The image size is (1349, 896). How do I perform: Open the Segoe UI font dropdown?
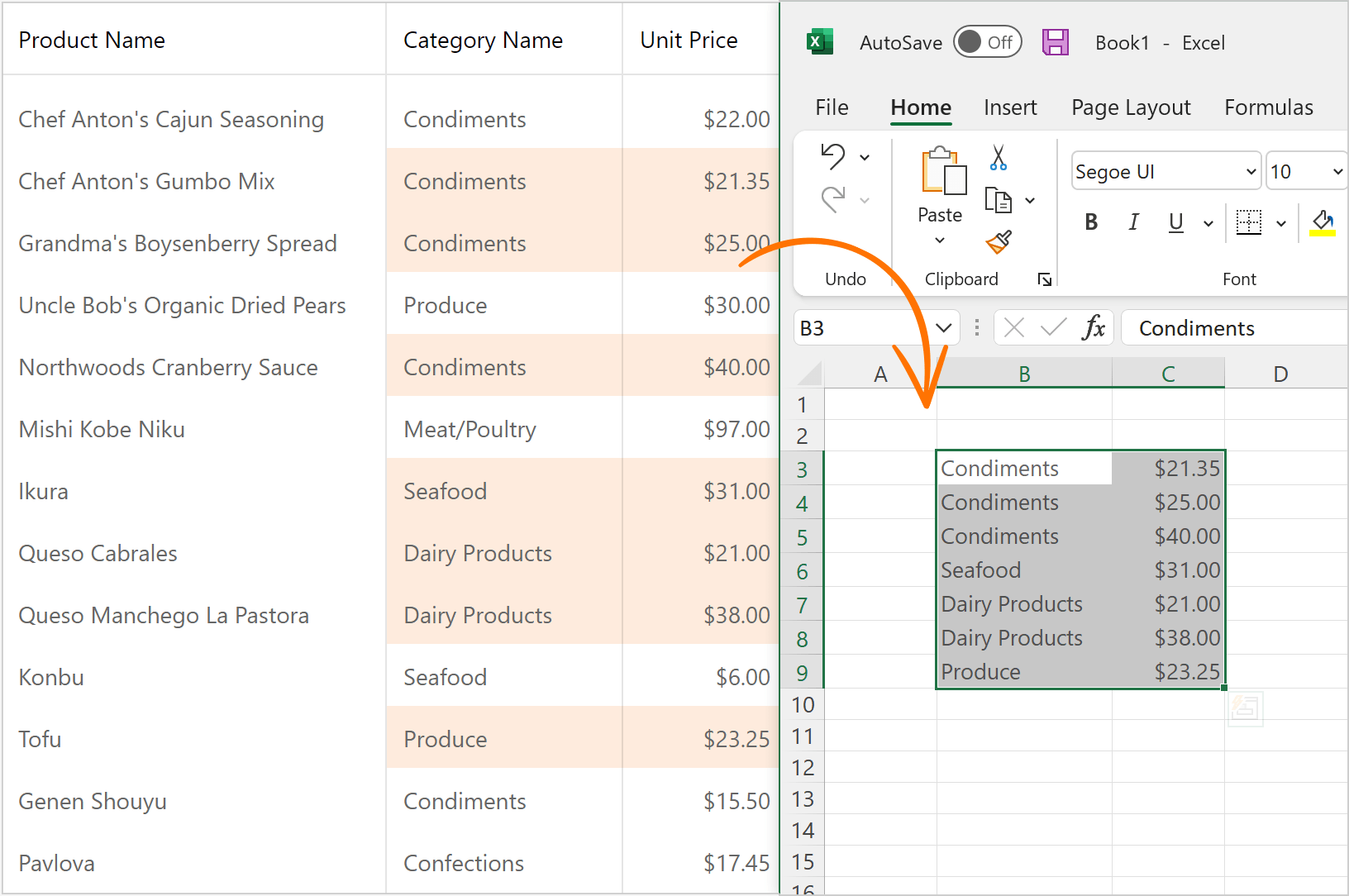[1251, 172]
